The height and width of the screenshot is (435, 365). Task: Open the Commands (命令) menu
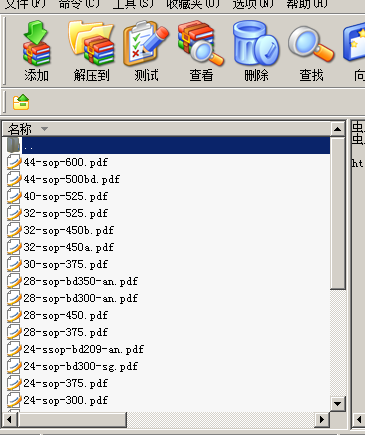[79, 4]
